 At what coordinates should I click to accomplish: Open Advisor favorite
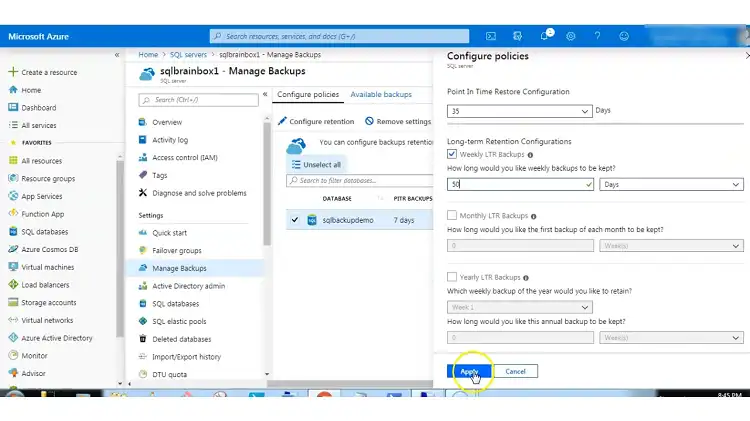27,373
